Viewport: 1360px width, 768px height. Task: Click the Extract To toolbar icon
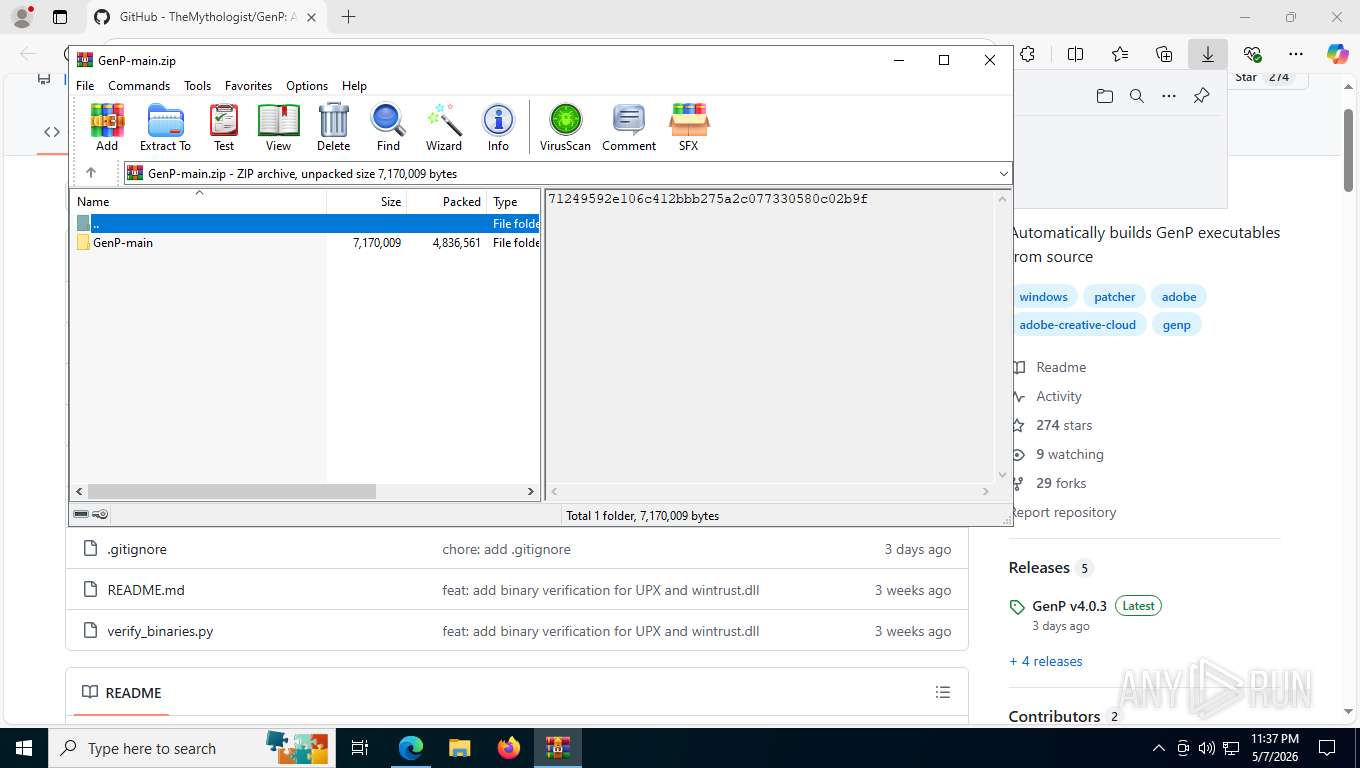tap(165, 127)
